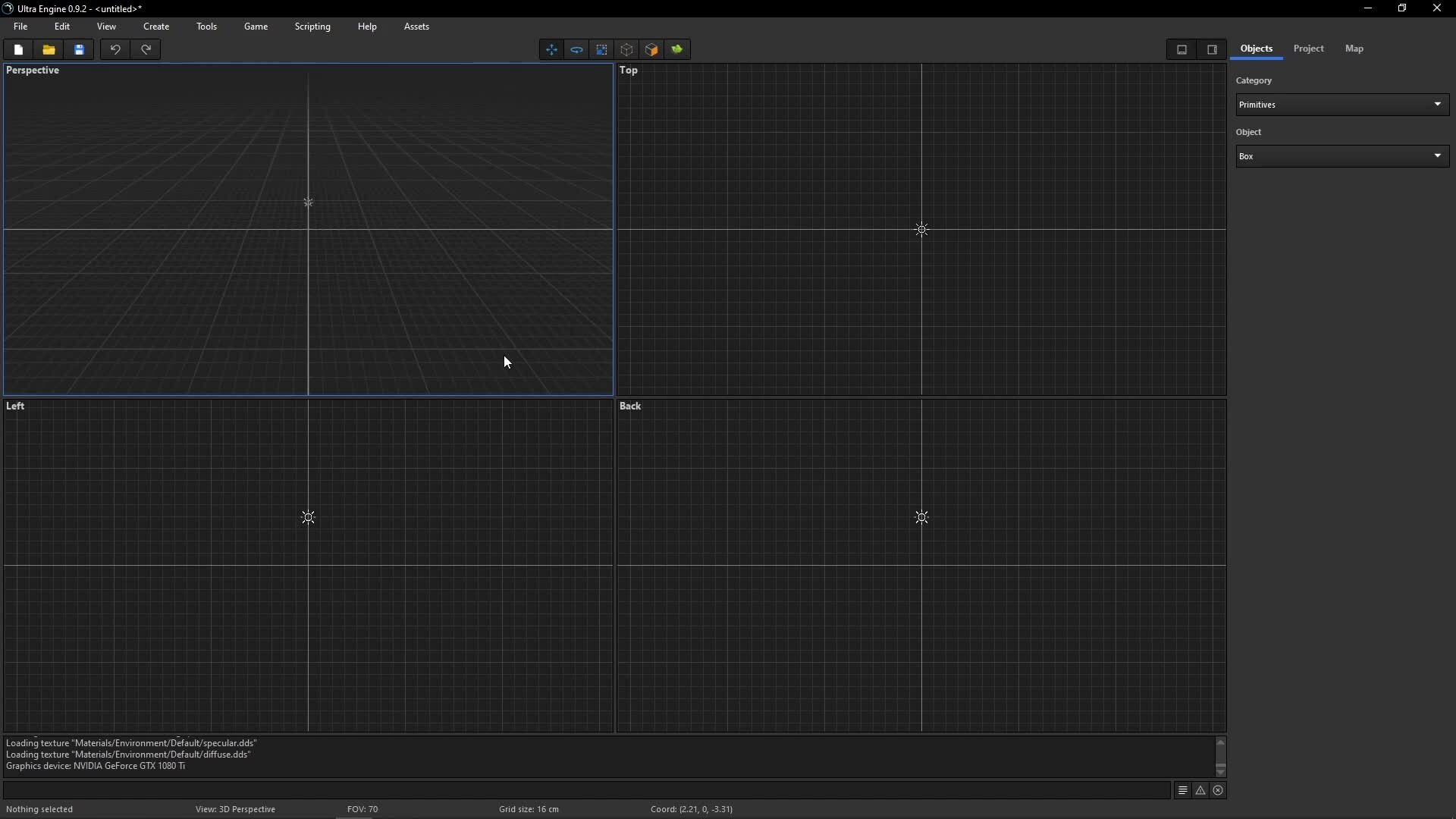Click the Redo arrow icon
This screenshot has height=819, width=1456.
146,50
